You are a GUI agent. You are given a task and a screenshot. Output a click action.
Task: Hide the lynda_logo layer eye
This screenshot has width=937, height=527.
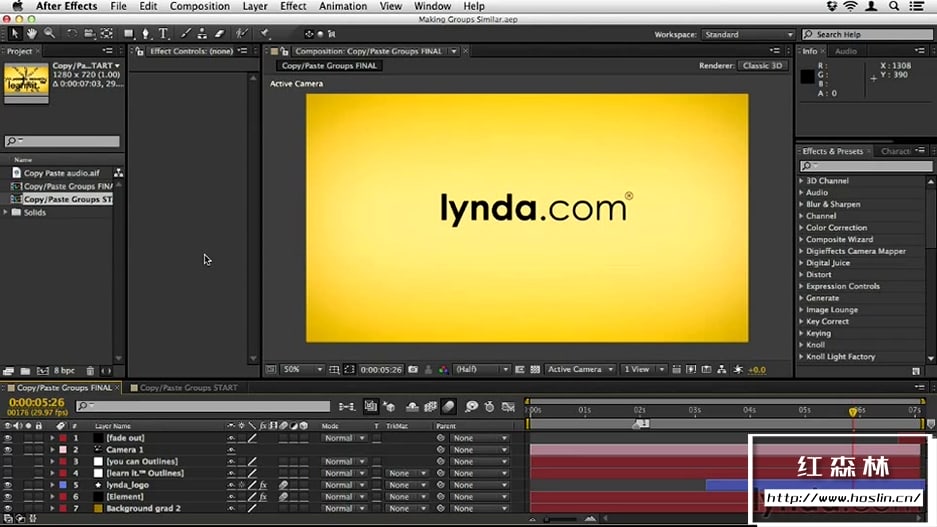click(8, 485)
